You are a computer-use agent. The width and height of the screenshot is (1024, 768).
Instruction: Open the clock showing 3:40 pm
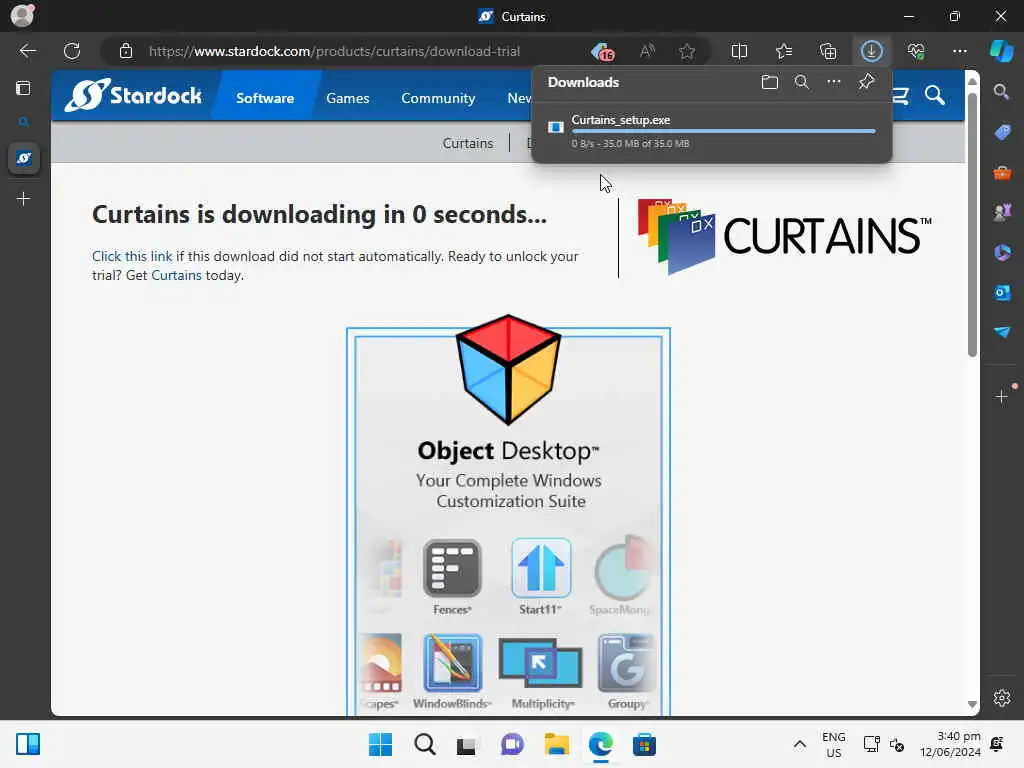coord(950,744)
